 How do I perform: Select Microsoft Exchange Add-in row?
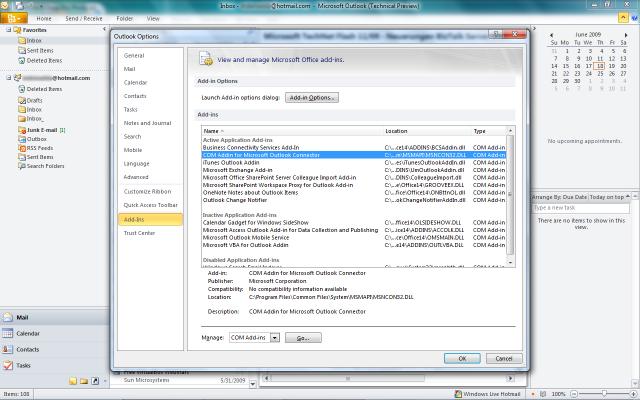pyautogui.click(x=354, y=170)
